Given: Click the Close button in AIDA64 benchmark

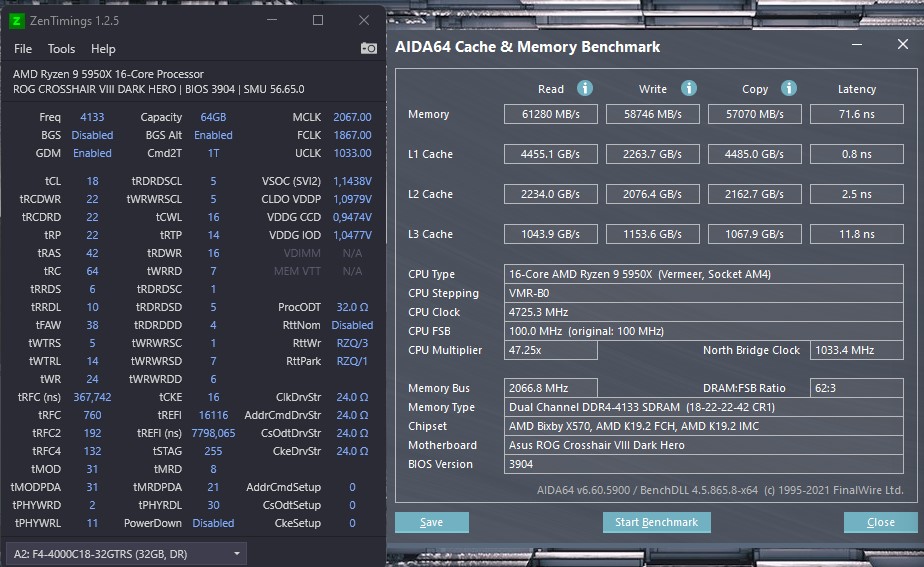Looking at the screenshot, I should [x=881, y=522].
